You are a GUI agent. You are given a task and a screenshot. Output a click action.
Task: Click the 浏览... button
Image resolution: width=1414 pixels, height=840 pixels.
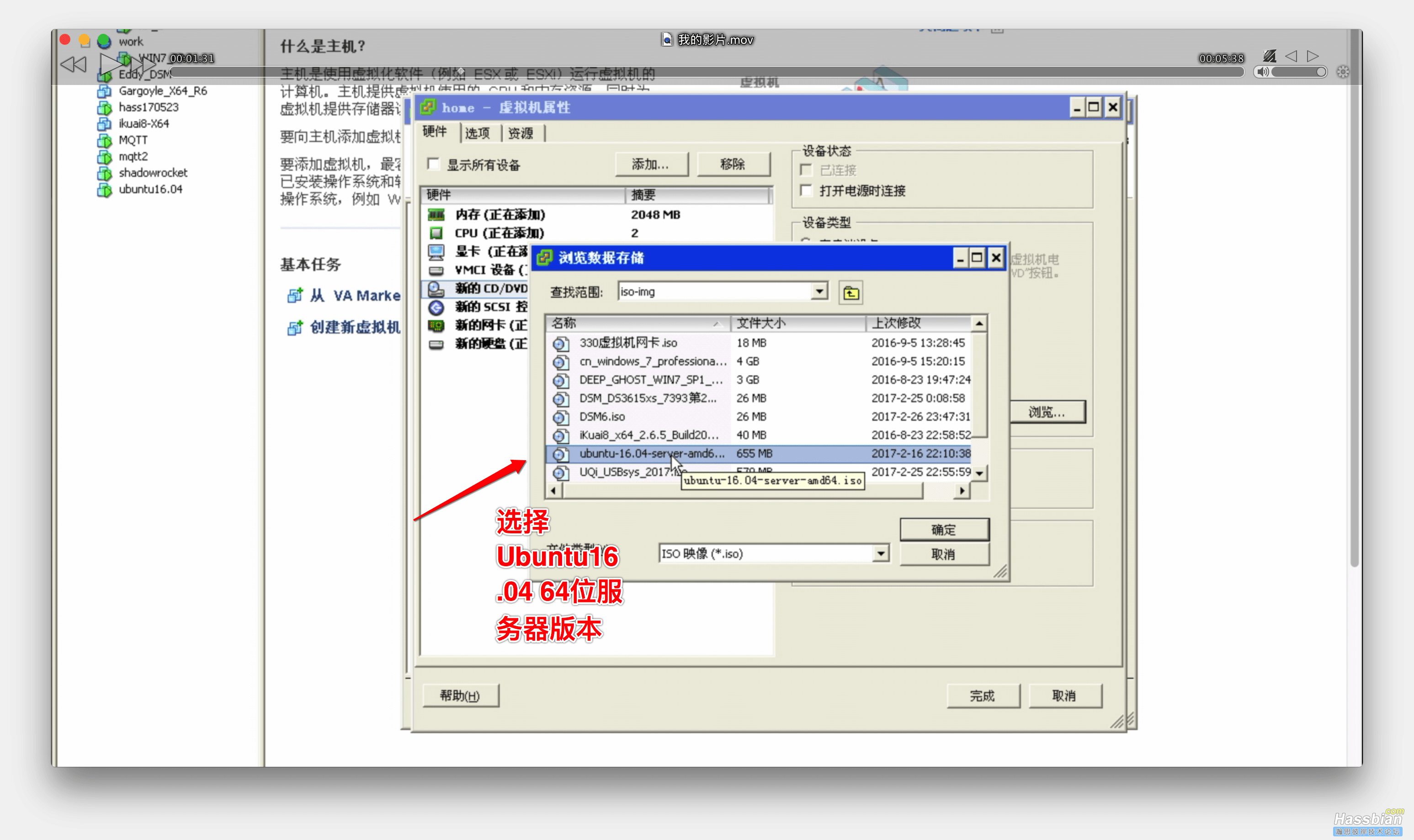point(1047,412)
